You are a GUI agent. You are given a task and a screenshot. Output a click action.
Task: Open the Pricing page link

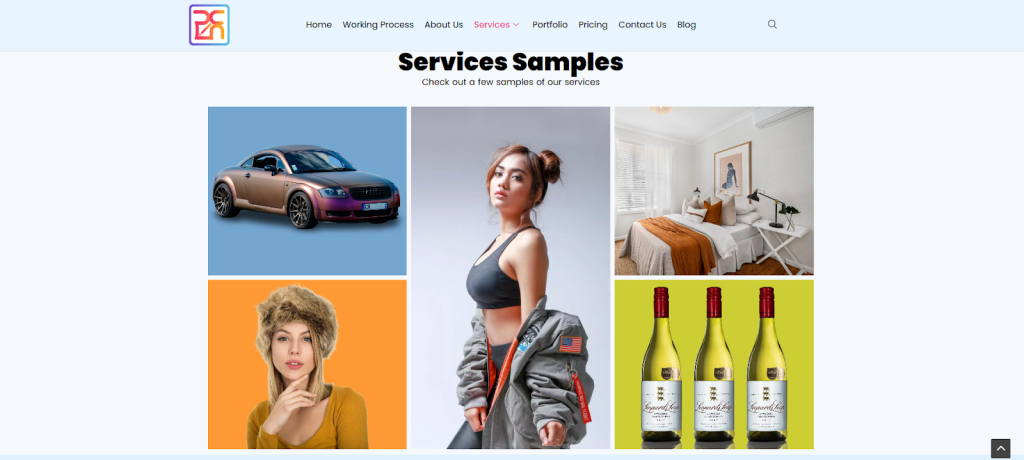pyautogui.click(x=593, y=25)
